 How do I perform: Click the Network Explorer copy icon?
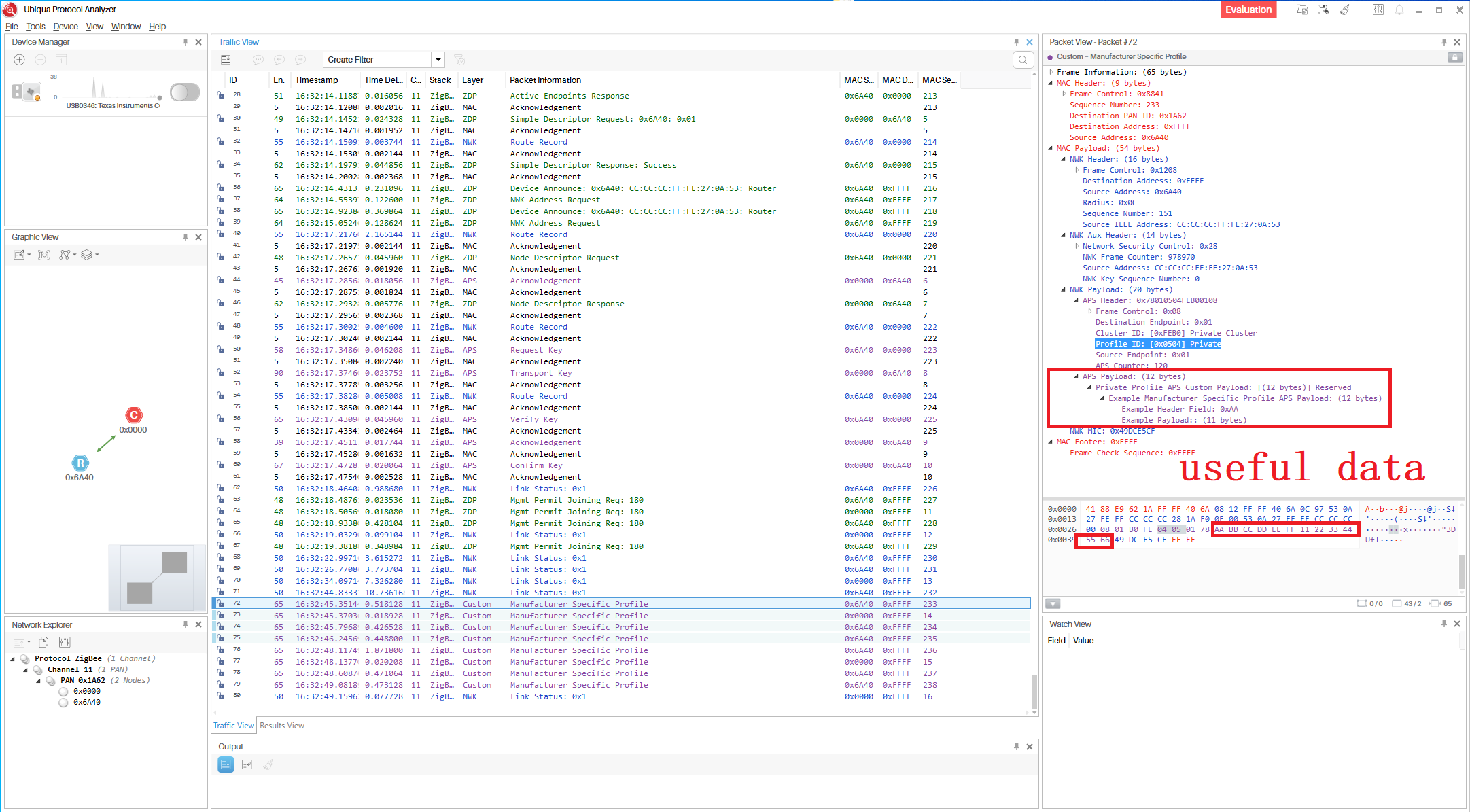pos(43,642)
